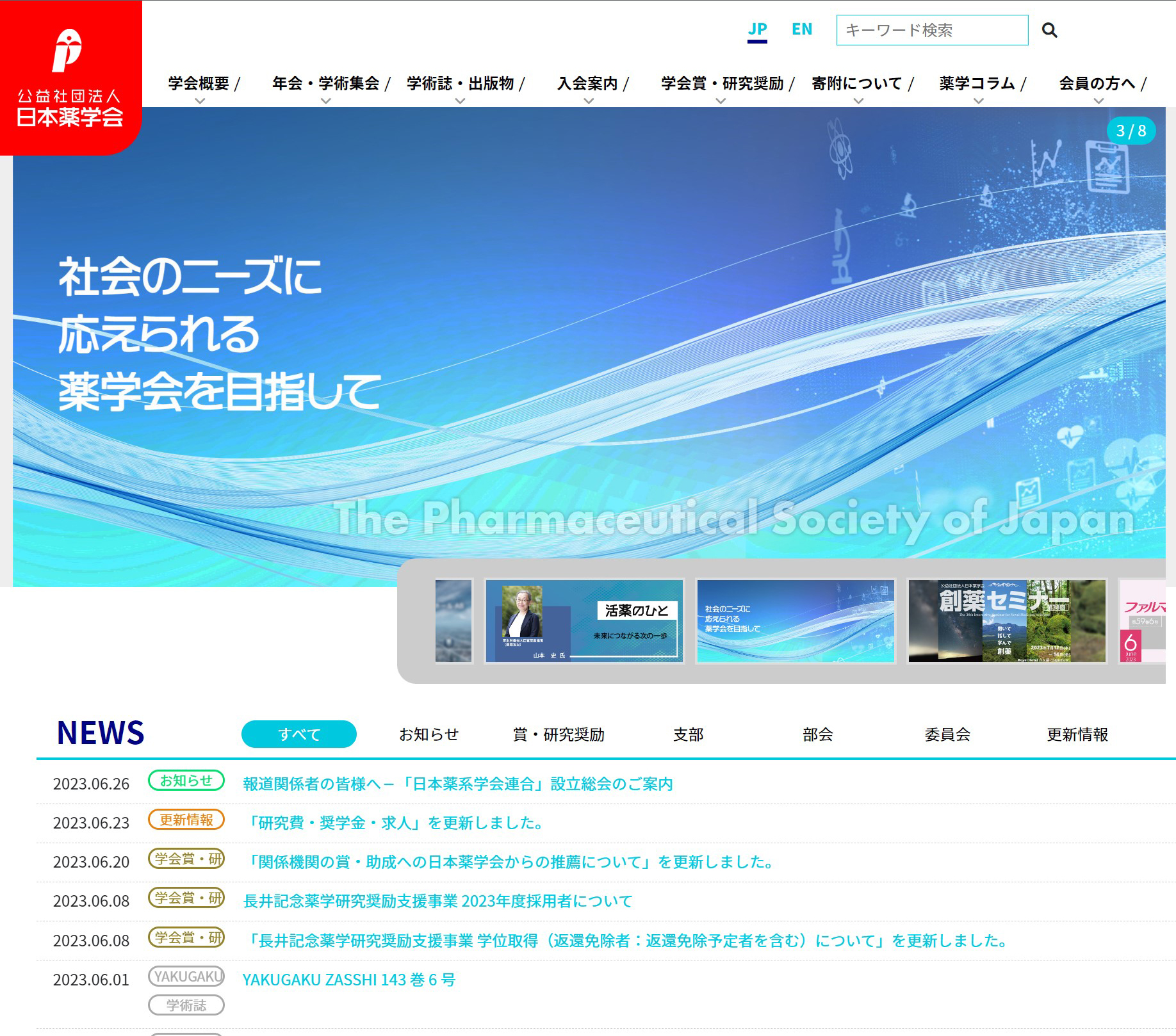Open the 学会賞・研究奨励 menu

[x=723, y=83]
